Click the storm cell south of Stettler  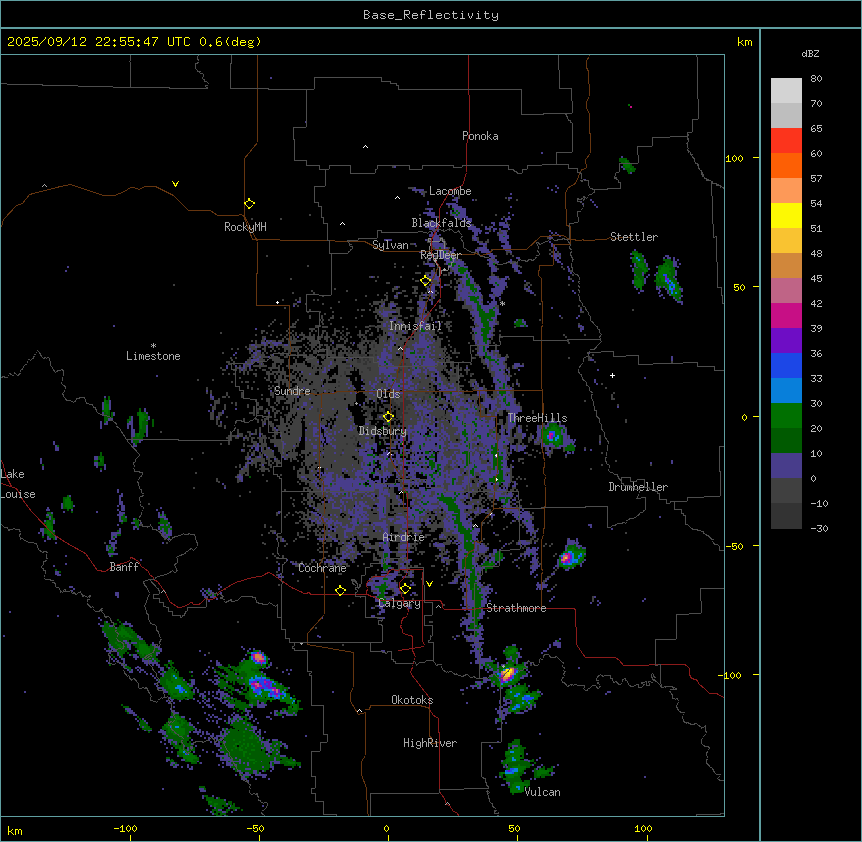click(669, 281)
